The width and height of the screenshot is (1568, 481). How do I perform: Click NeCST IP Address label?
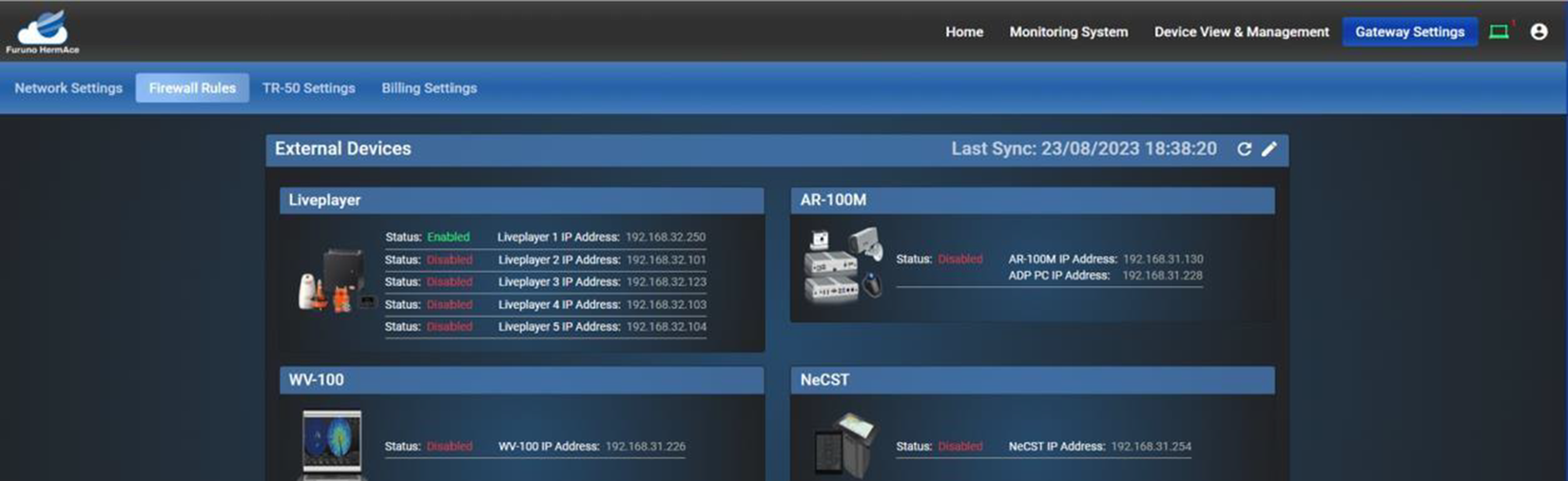pyautogui.click(x=1056, y=446)
